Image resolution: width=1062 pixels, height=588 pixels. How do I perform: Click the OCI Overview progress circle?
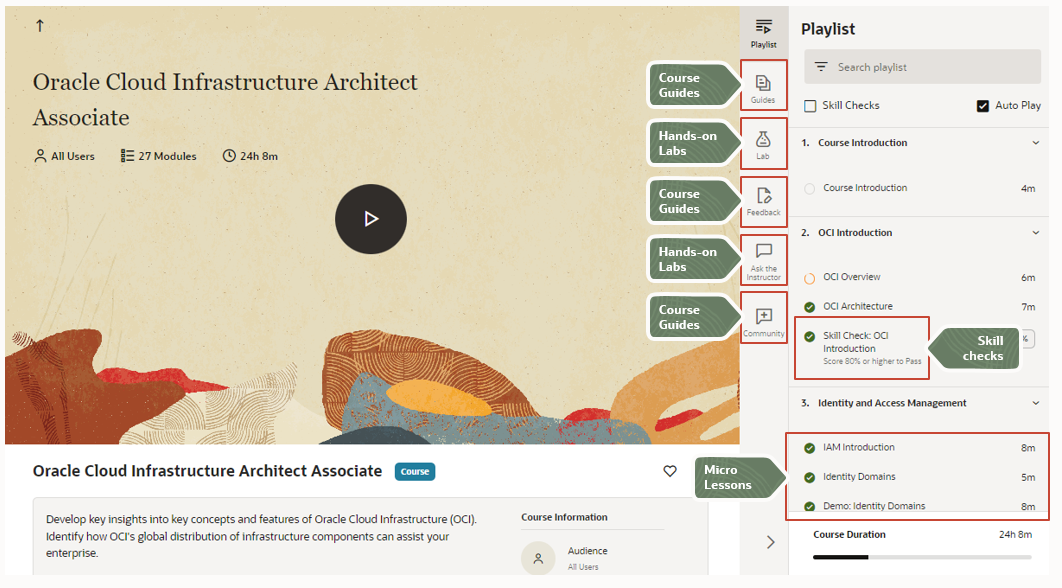pyautogui.click(x=809, y=278)
